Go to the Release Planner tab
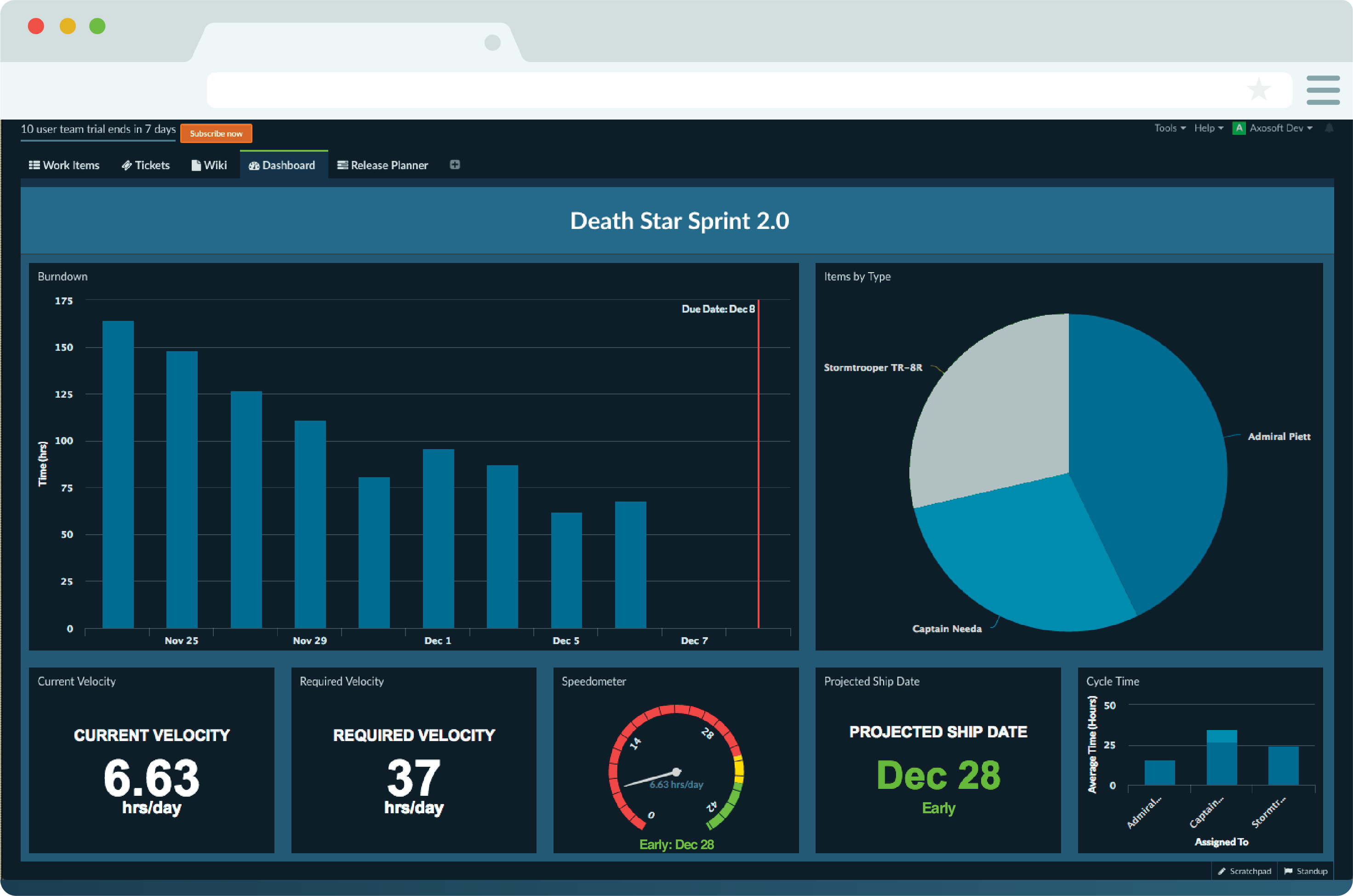 click(x=382, y=165)
